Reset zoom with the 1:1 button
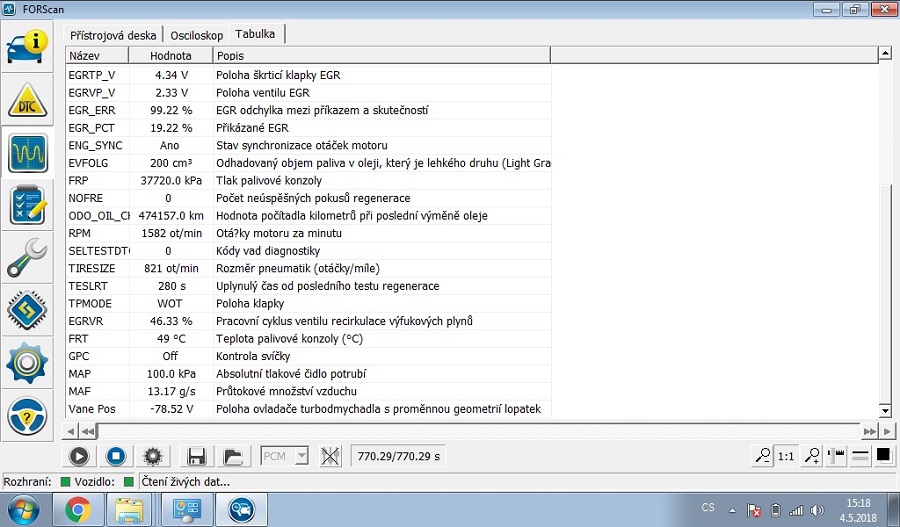The image size is (900, 527). point(786,456)
